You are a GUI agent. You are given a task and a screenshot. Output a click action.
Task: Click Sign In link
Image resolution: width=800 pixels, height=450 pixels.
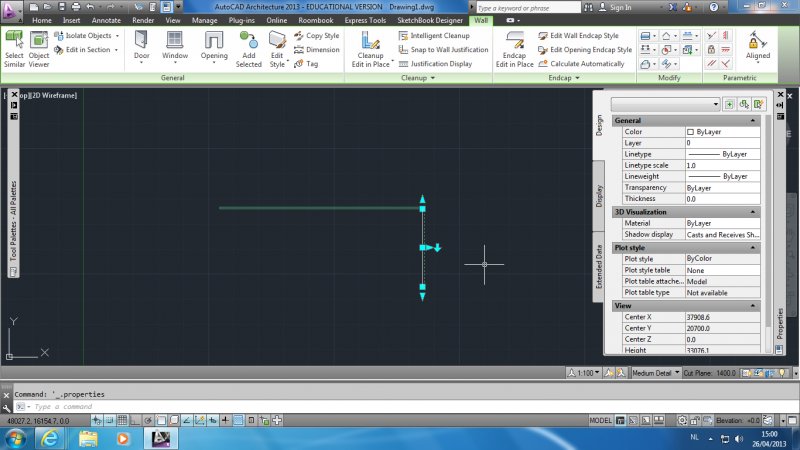point(615,7)
